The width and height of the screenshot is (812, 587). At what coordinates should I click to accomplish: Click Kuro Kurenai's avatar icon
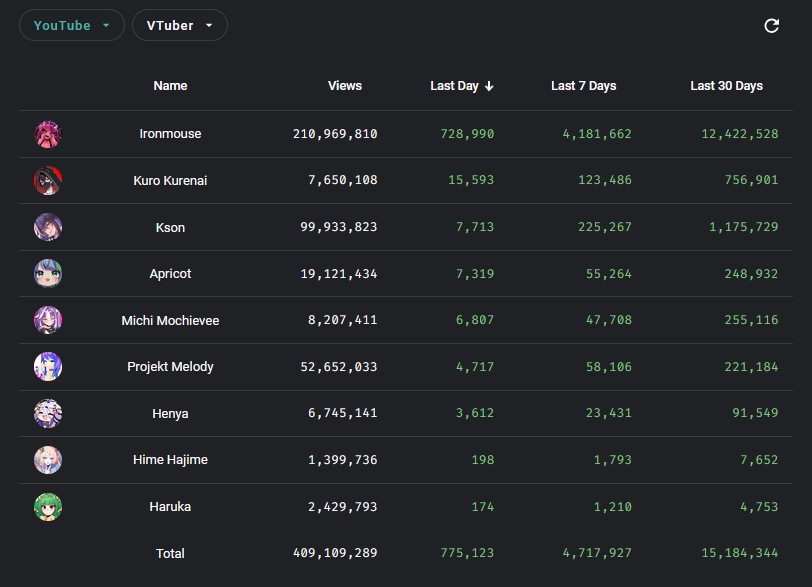48,181
